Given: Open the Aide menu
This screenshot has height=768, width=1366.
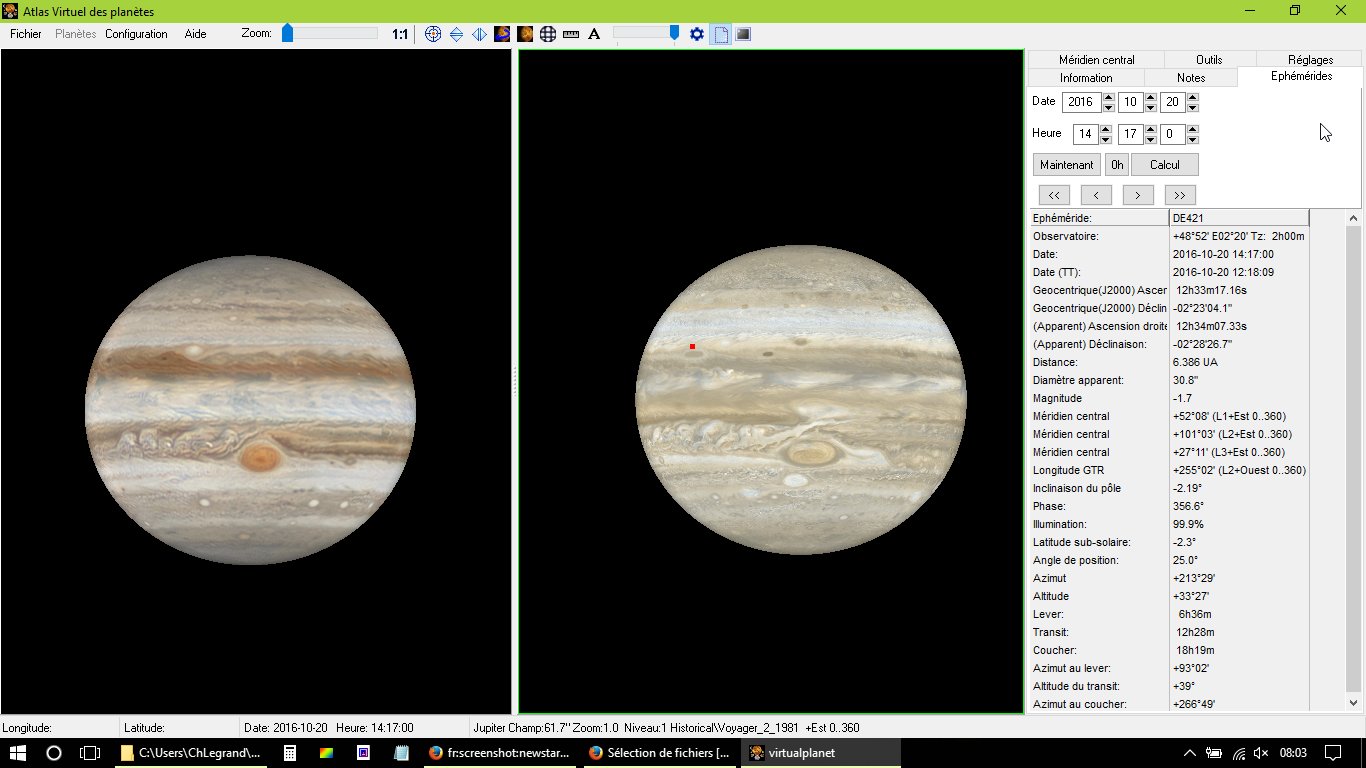Looking at the screenshot, I should (x=196, y=34).
